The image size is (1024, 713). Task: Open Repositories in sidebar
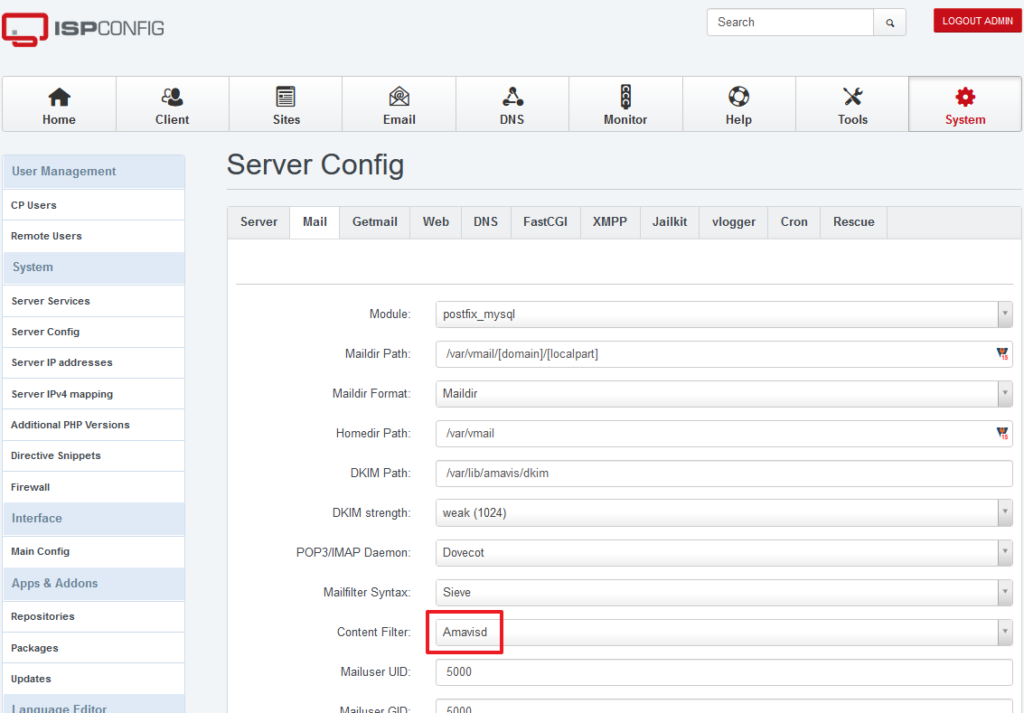click(93, 616)
